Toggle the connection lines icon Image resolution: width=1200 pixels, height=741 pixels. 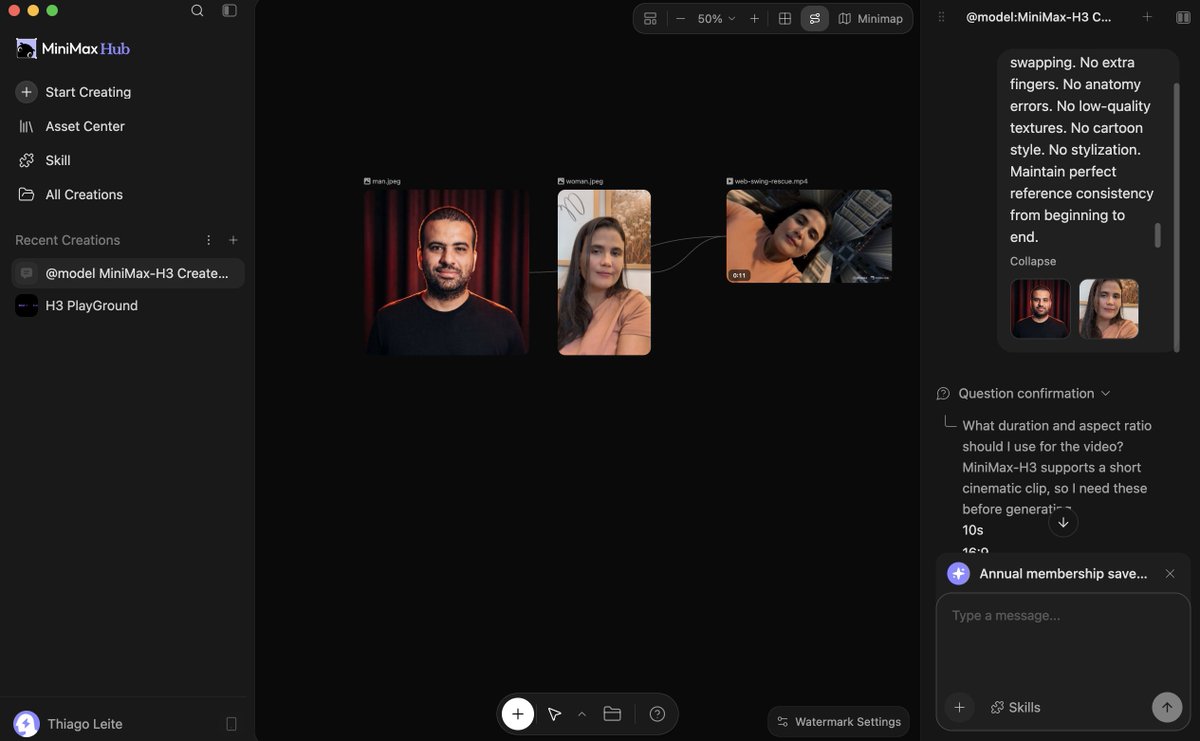(815, 19)
